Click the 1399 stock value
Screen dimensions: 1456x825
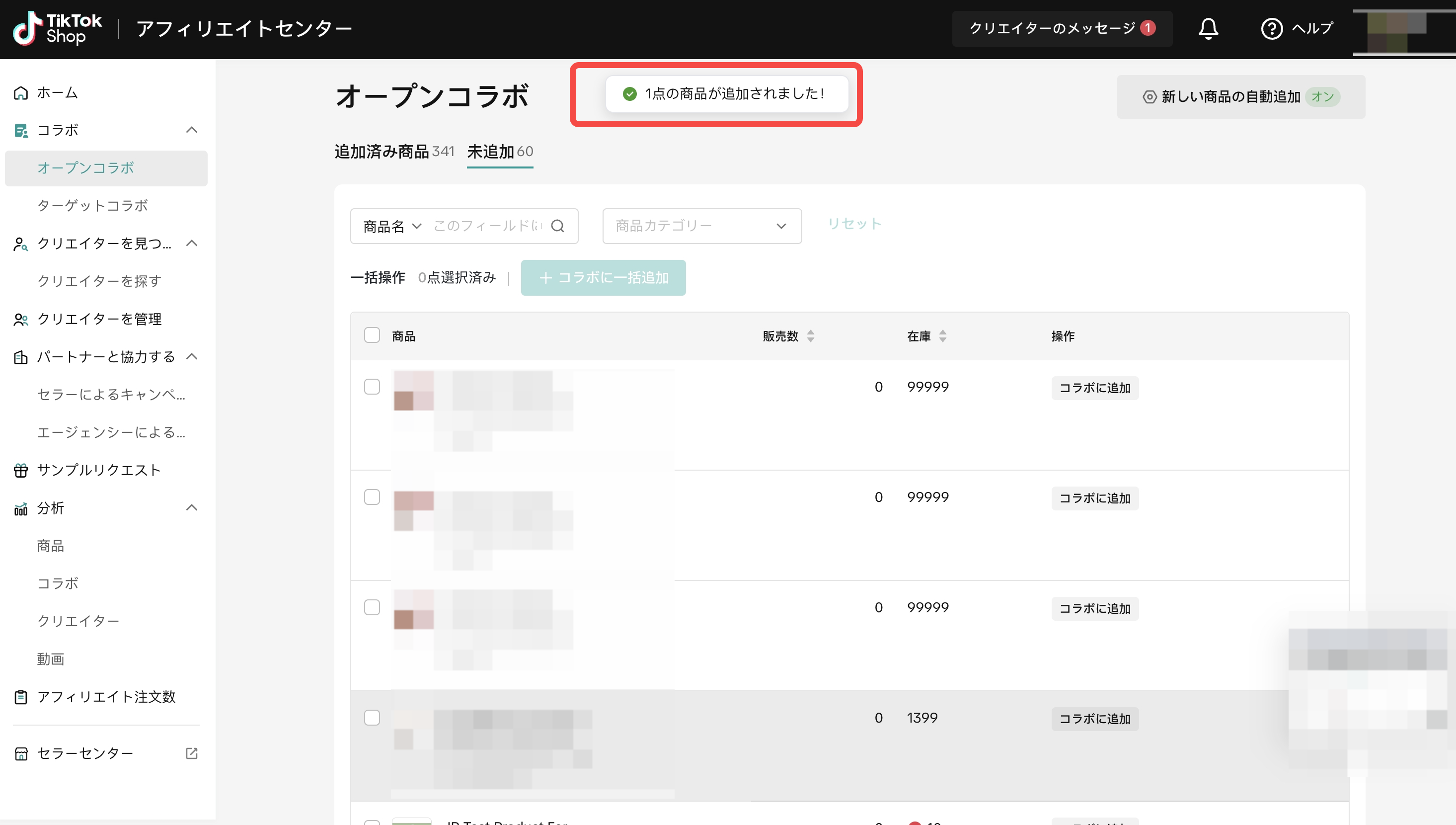pyautogui.click(x=922, y=718)
